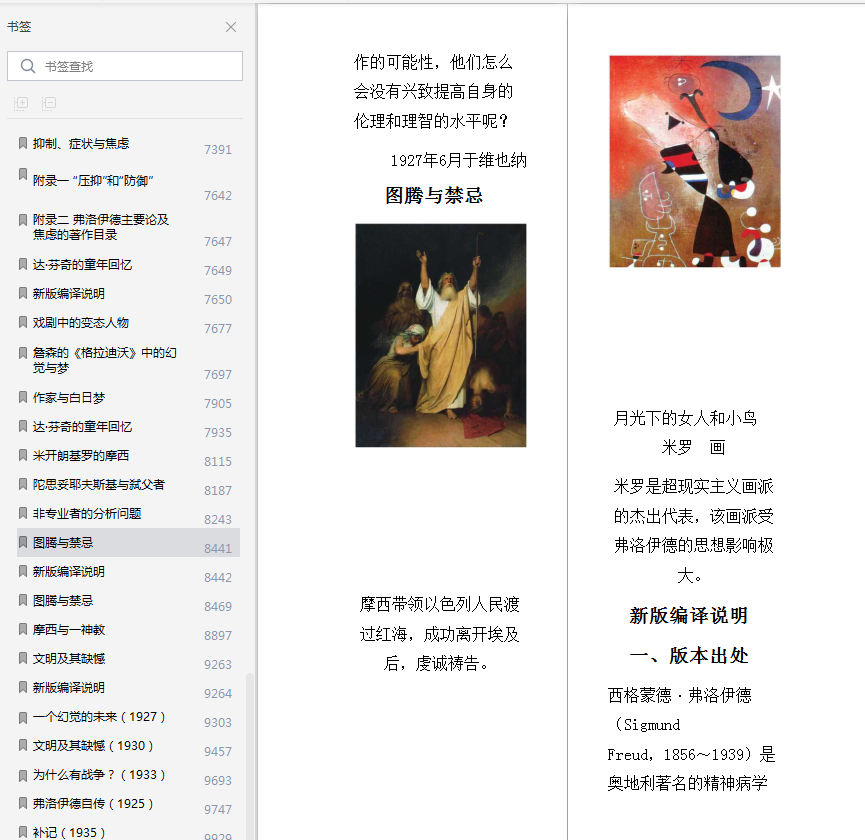Viewport: 865px width, 840px height.
Task: Open bookmark 一个幻觉的未来（1927）
Action: pyautogui.click(x=99, y=716)
